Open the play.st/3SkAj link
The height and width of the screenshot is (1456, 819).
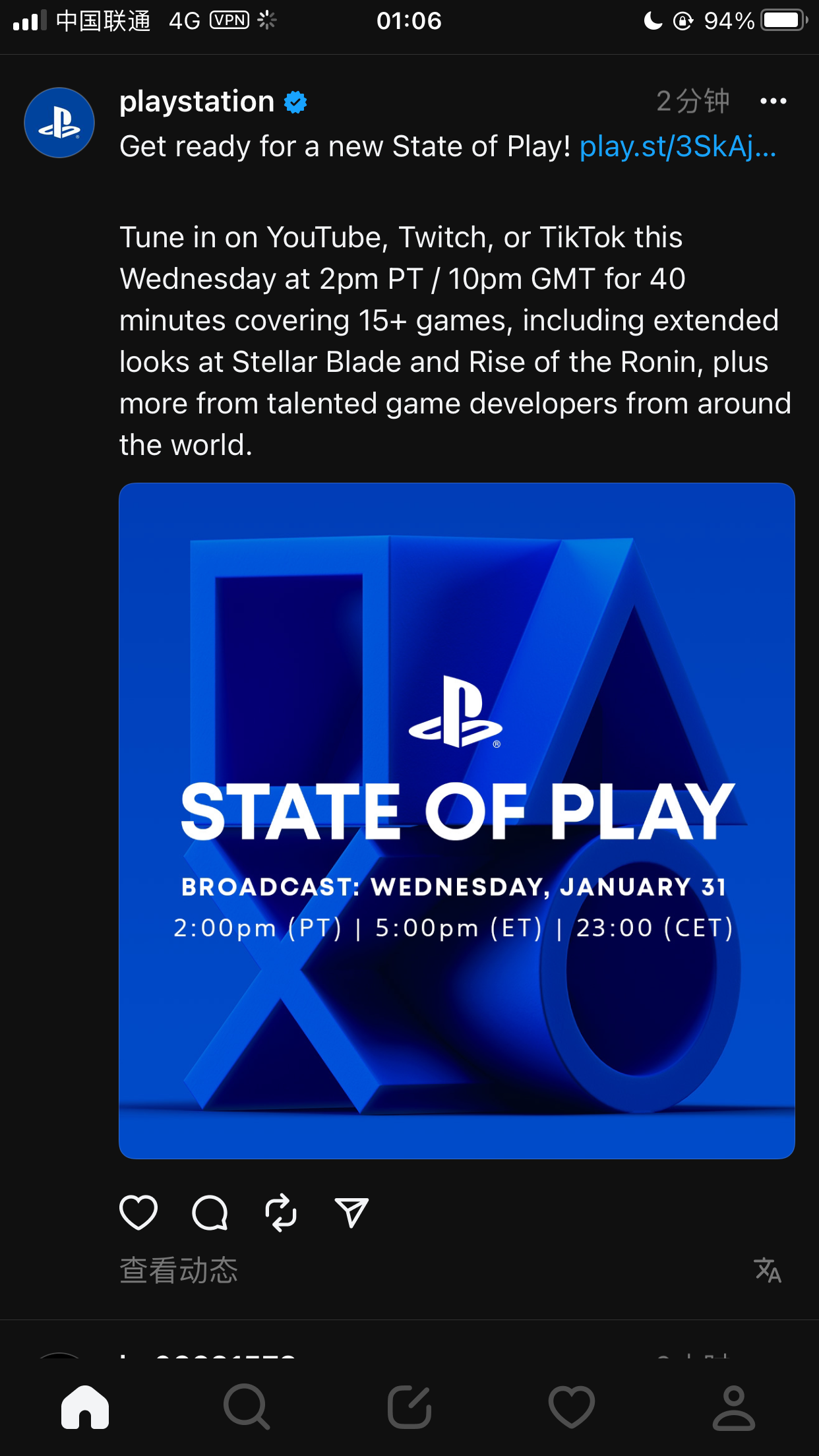coord(677,146)
